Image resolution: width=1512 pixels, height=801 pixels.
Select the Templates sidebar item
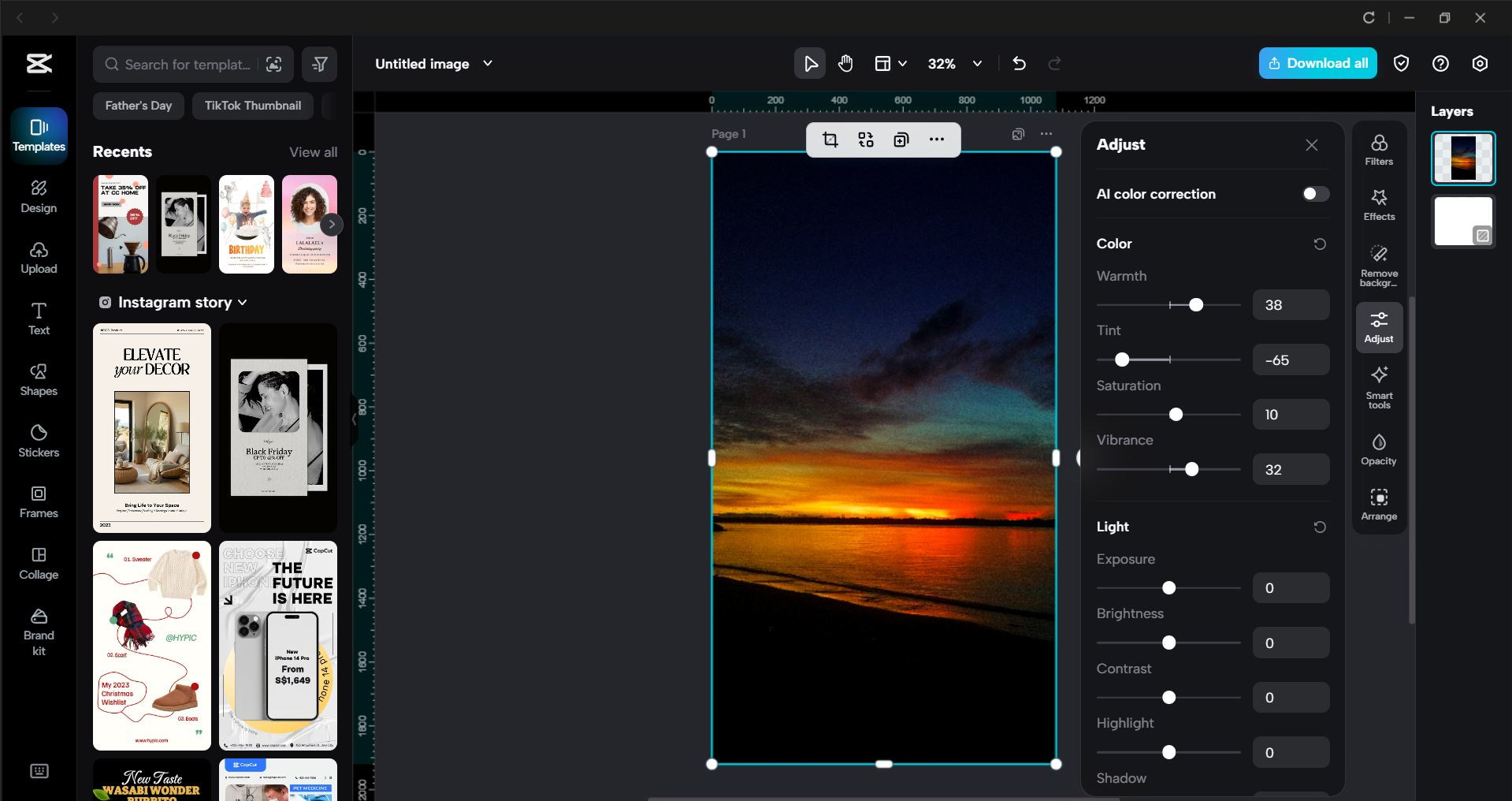(38, 135)
